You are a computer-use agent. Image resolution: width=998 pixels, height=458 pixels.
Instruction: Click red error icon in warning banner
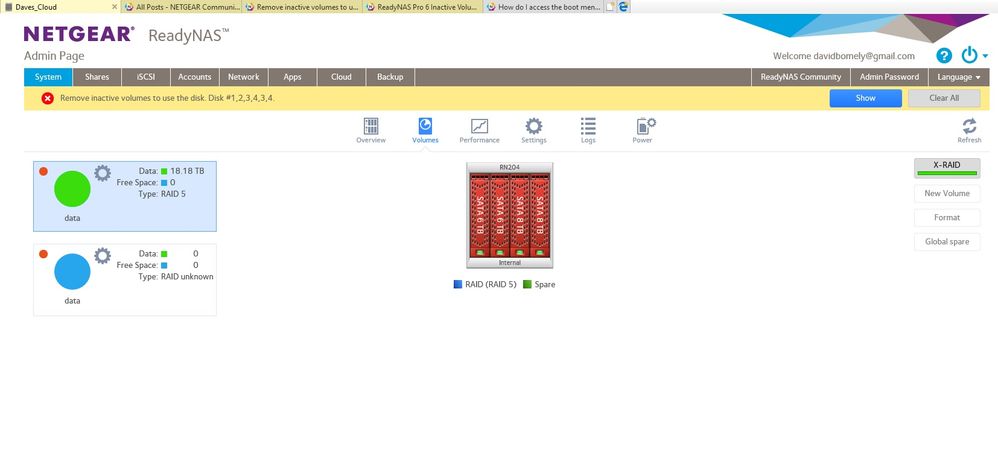coord(47,98)
